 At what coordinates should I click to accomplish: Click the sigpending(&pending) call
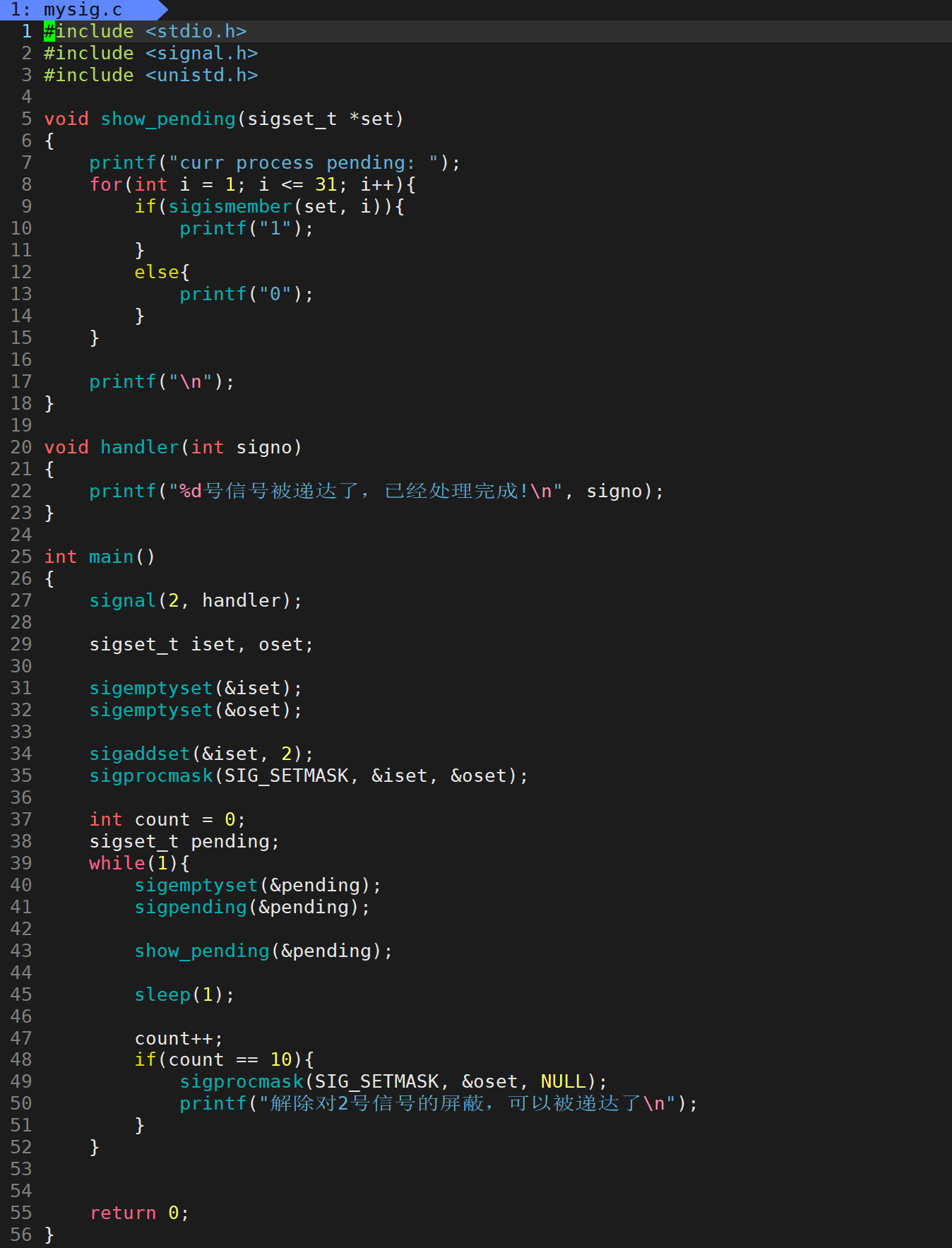pos(252,907)
